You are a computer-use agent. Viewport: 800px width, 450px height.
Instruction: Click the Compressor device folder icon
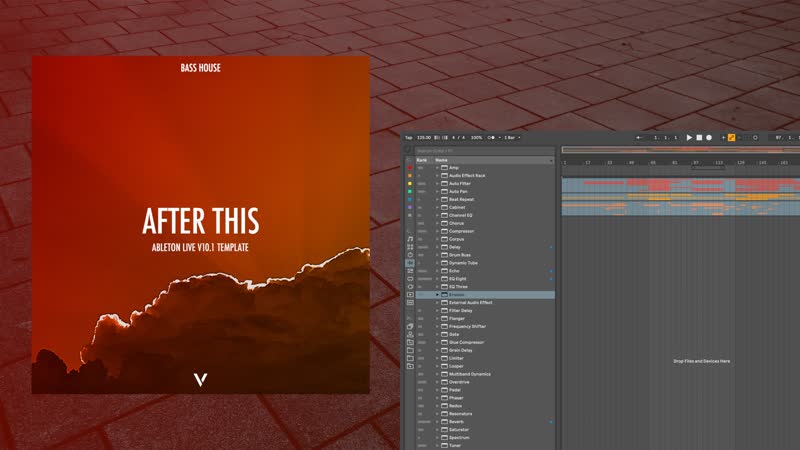444,231
